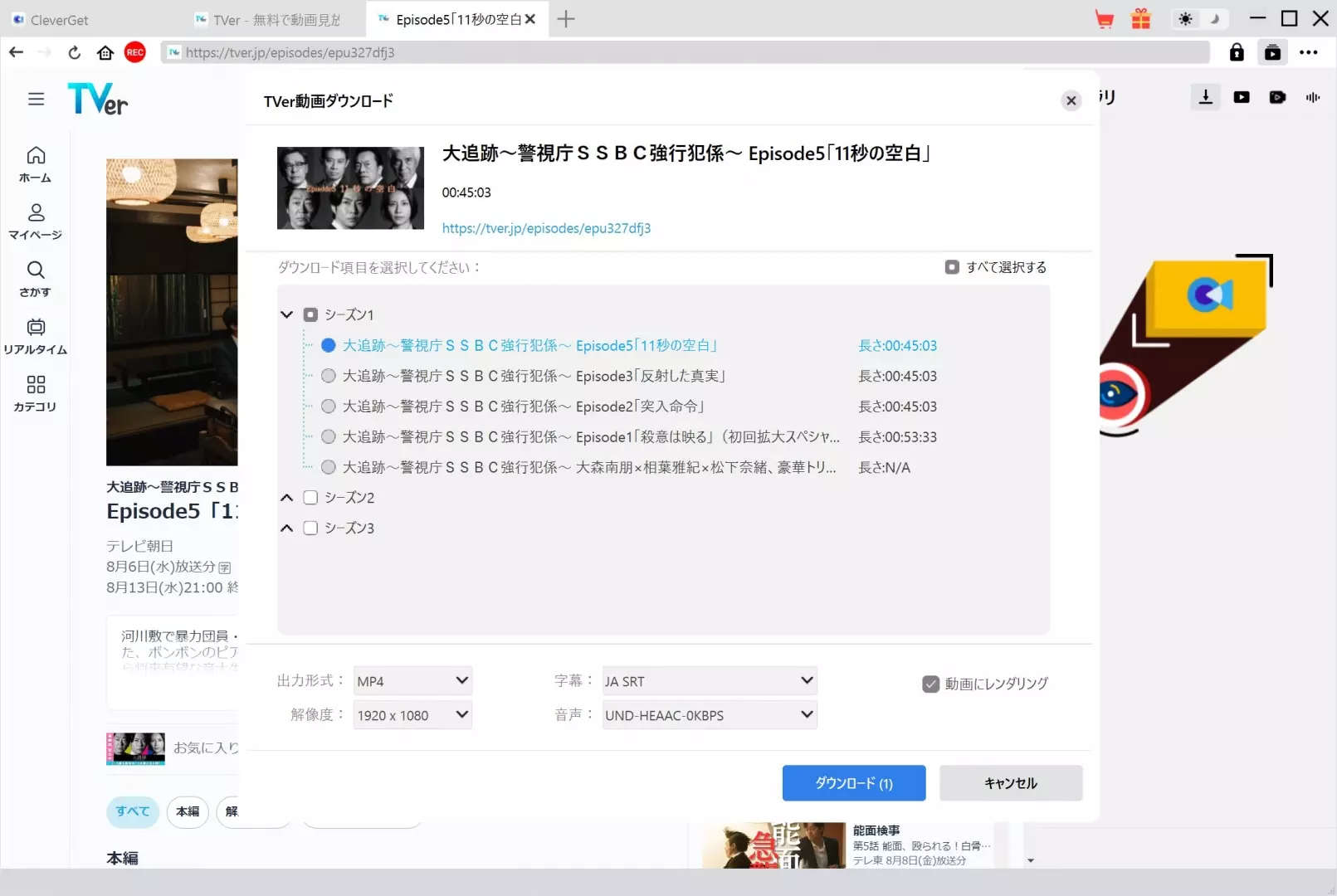This screenshot has width=1337, height=896.
Task: Collapse the シーズン1 tree chevron
Action: pos(287,314)
